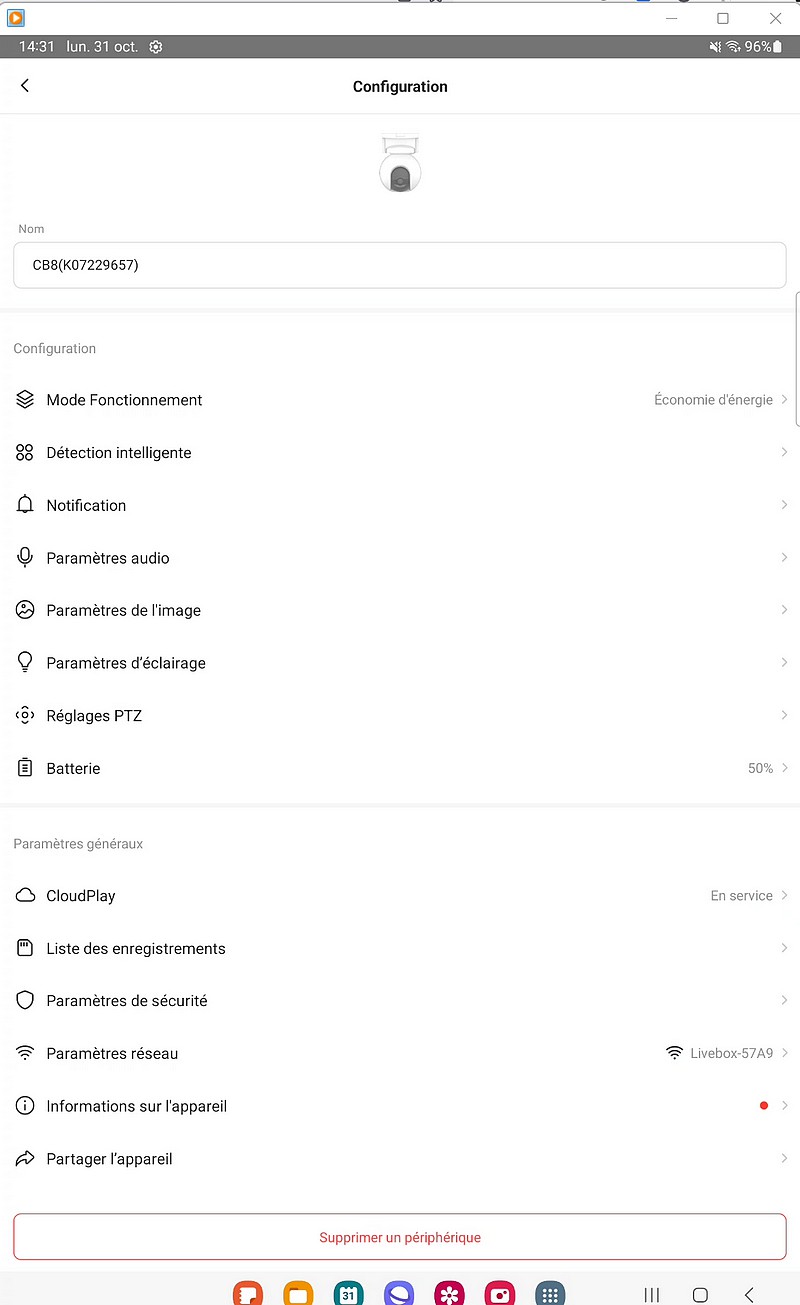Click the camera device thumbnail image

pyautogui.click(x=400, y=162)
